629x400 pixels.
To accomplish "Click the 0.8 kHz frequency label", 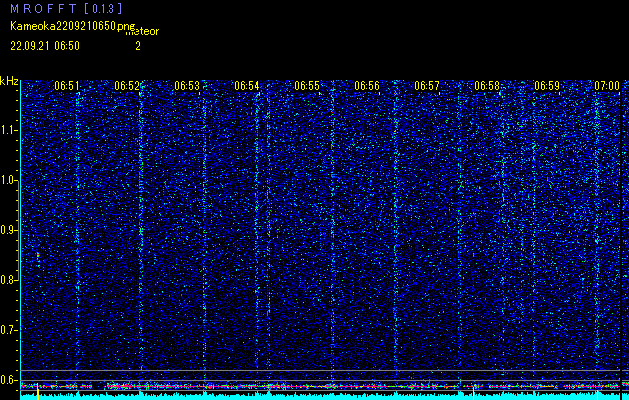I will (x=8, y=280).
